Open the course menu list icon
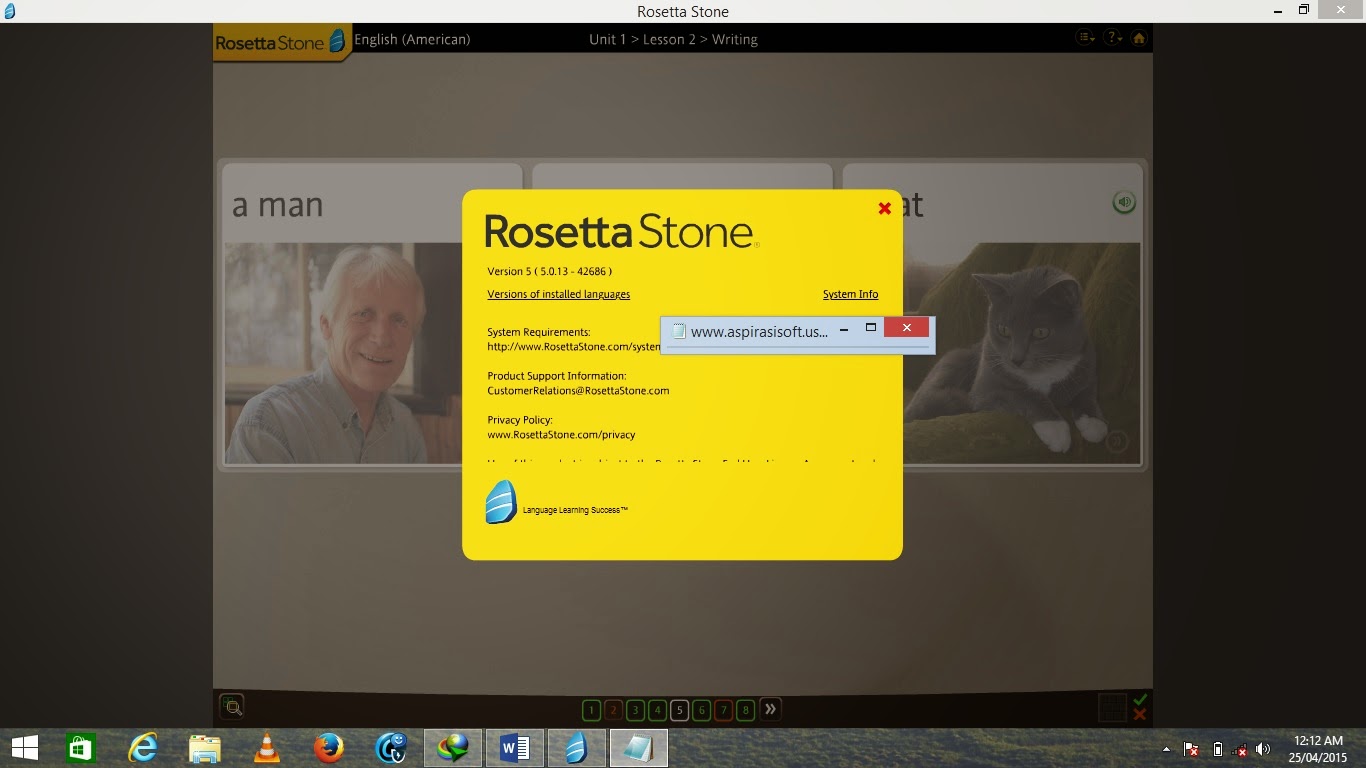The image size is (1366, 768). (x=1083, y=38)
